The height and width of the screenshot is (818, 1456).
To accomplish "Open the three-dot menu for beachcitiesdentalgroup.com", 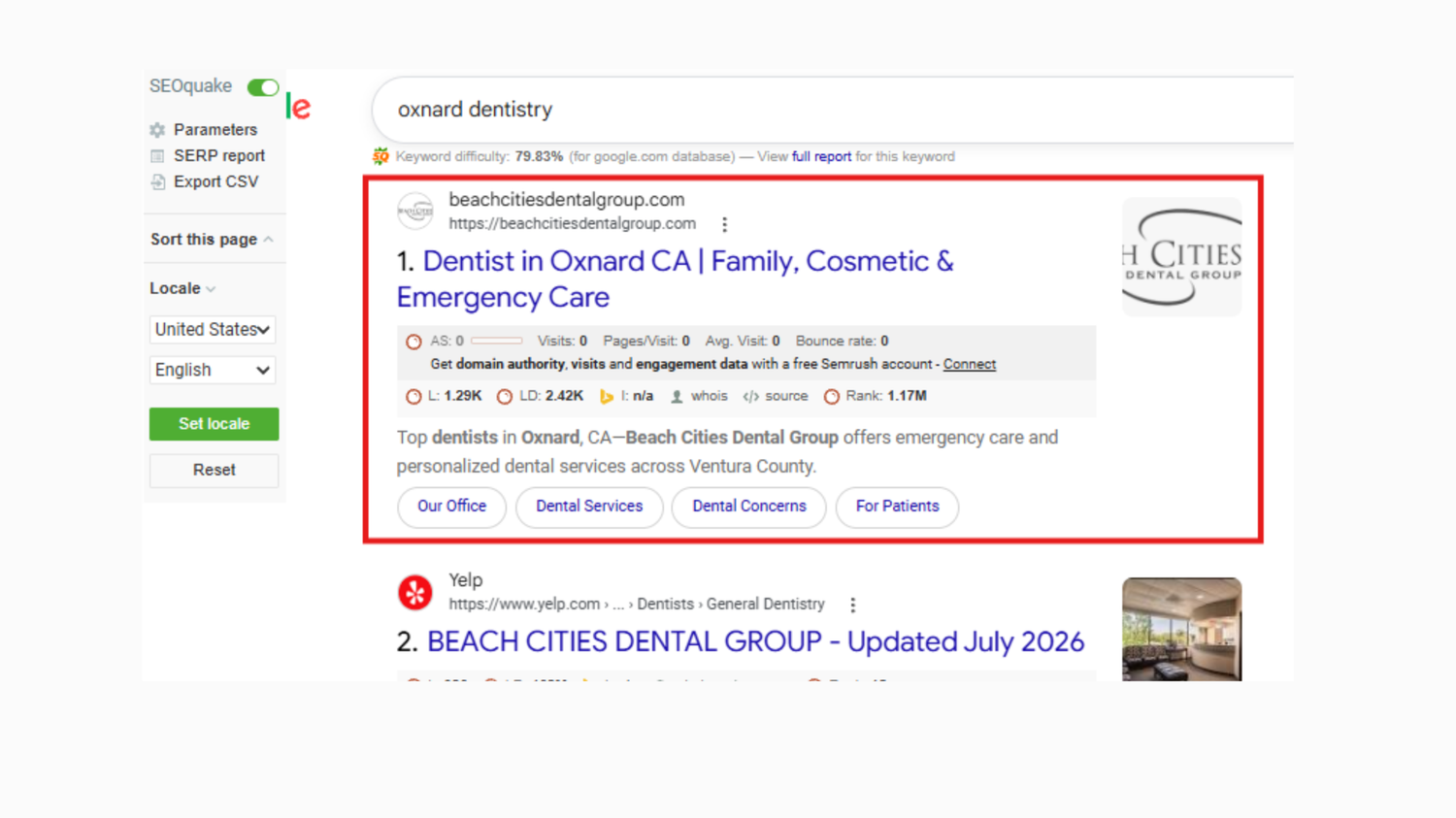I will pos(724,224).
